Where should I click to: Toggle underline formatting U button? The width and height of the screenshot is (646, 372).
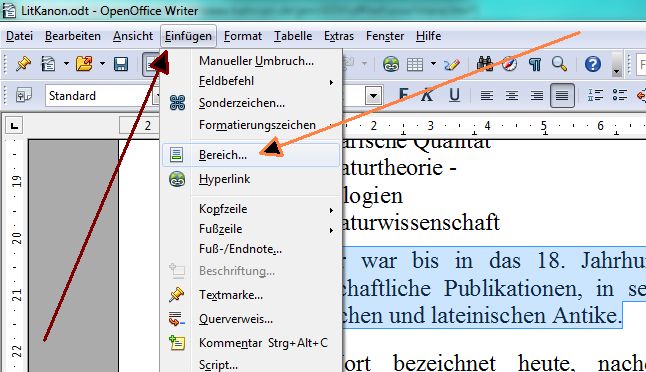pyautogui.click(x=454, y=96)
